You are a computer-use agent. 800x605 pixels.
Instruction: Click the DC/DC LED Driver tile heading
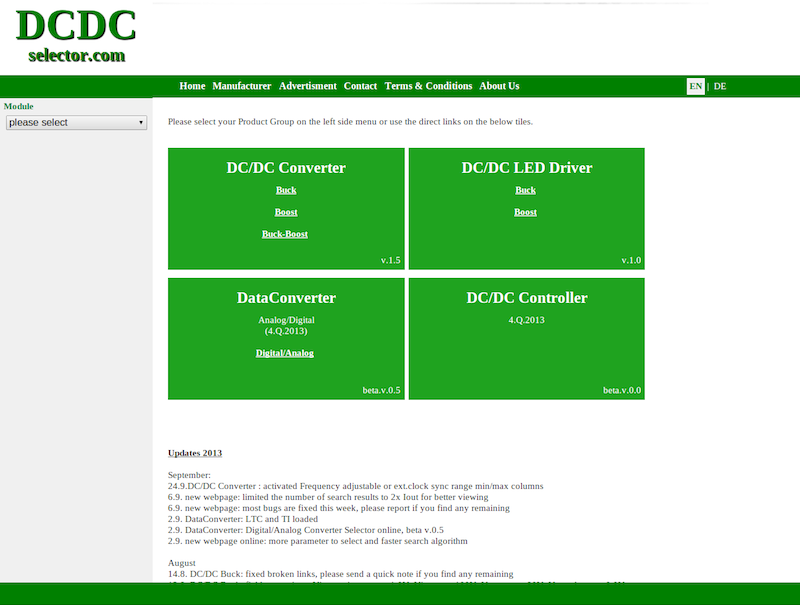pyautogui.click(x=527, y=168)
